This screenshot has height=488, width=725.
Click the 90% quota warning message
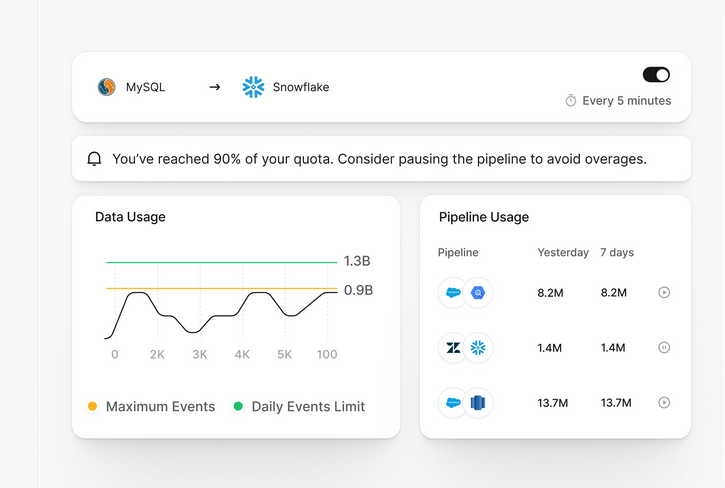(x=379, y=159)
